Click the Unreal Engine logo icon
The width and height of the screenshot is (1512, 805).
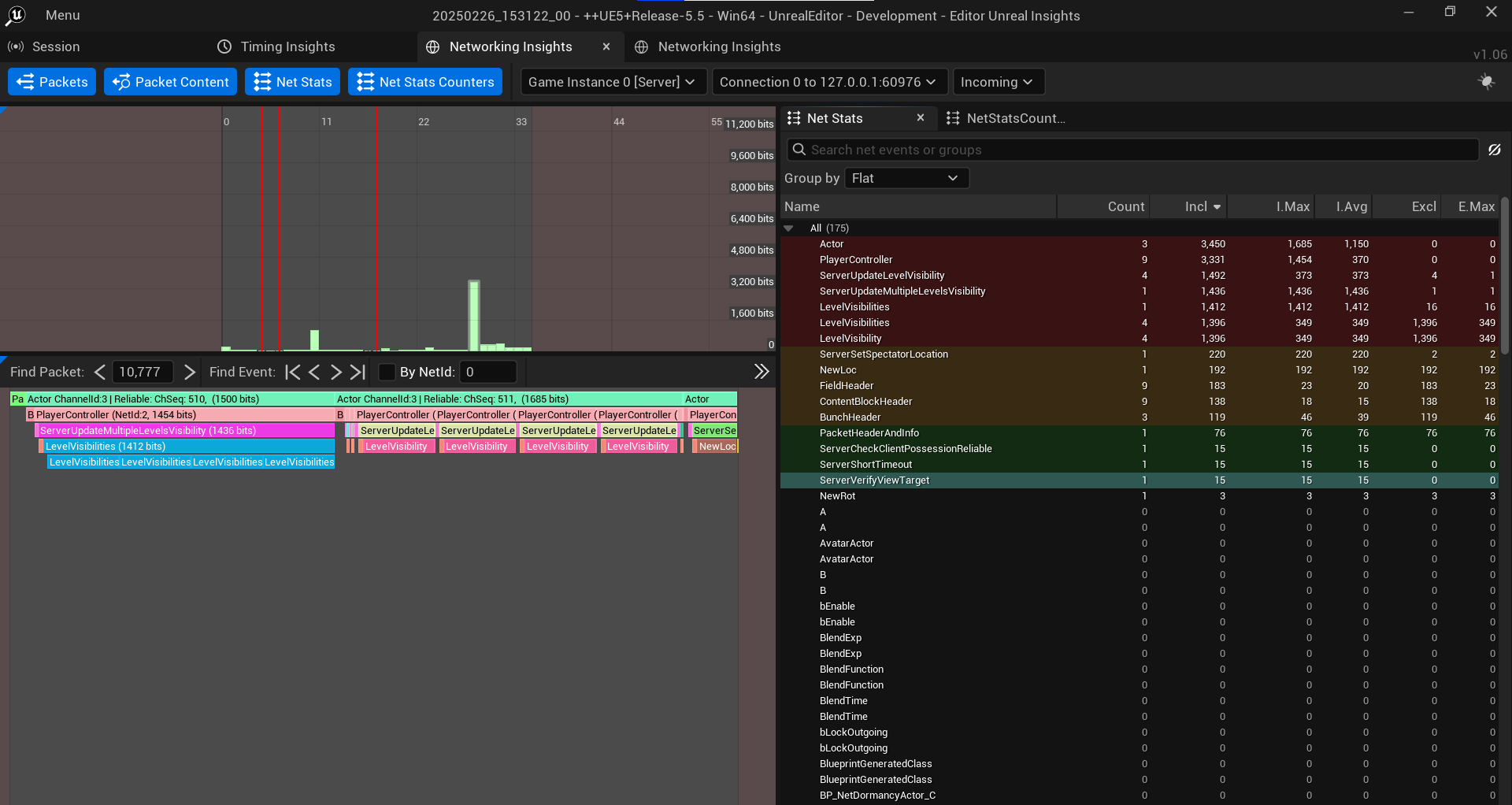pyautogui.click(x=16, y=15)
